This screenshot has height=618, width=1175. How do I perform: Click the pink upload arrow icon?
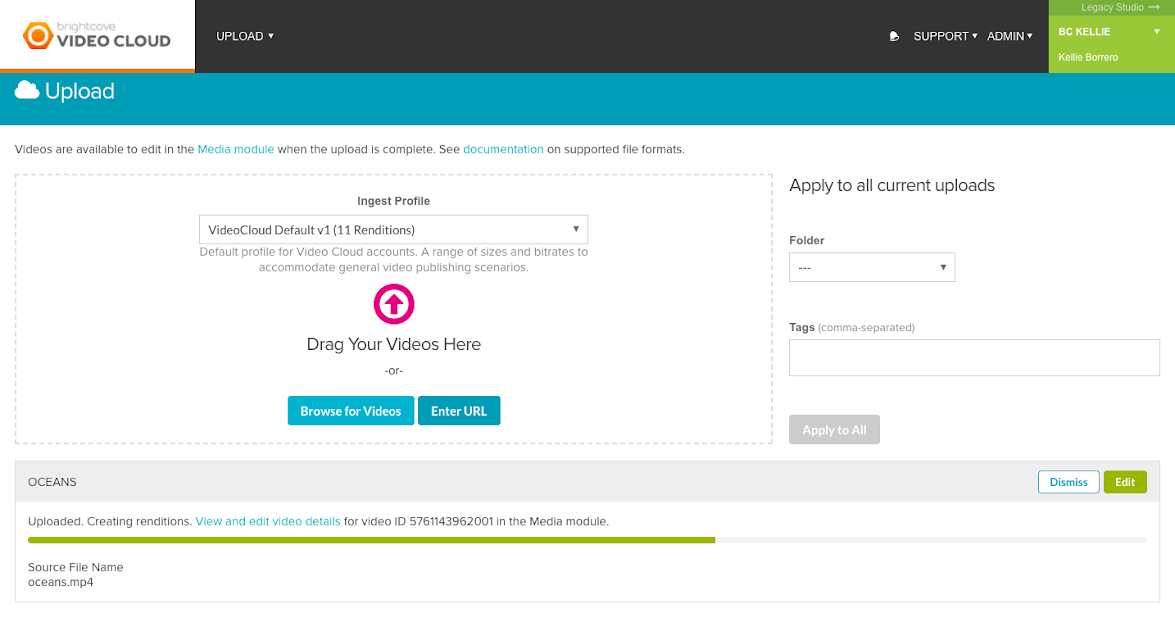coord(394,304)
